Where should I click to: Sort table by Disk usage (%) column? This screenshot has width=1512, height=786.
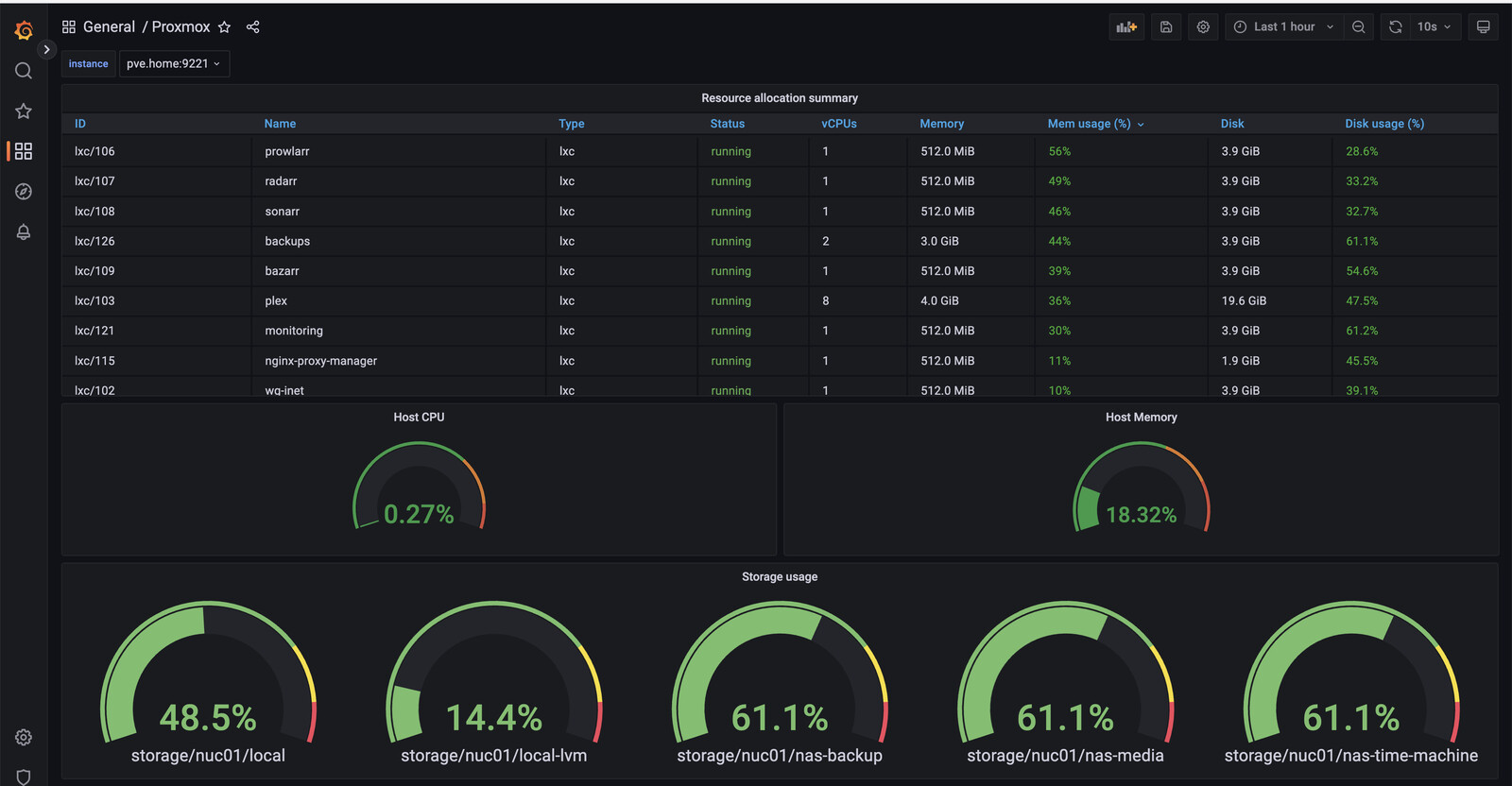click(1384, 124)
